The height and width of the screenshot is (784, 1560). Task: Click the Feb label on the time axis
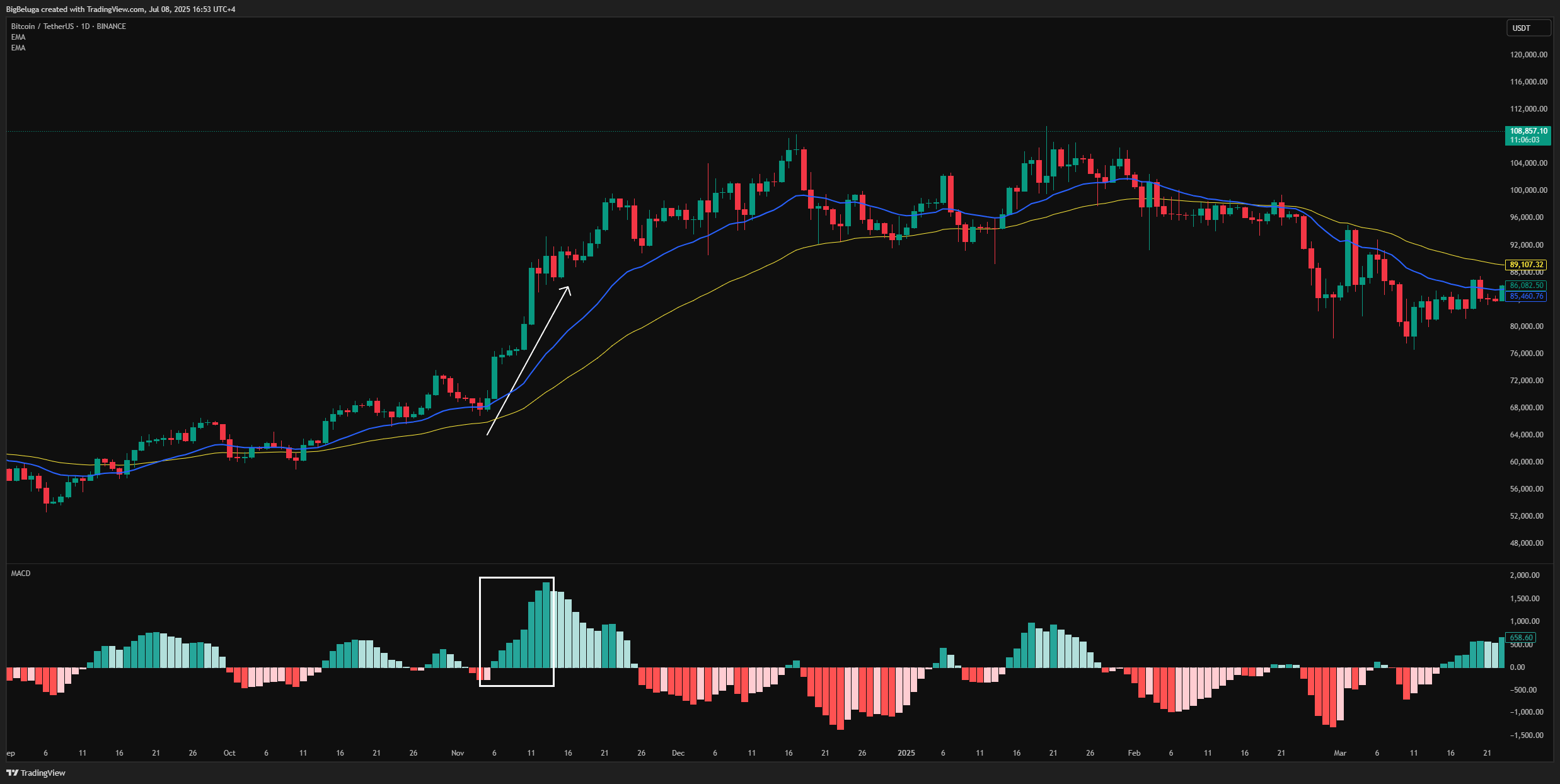(x=1135, y=753)
